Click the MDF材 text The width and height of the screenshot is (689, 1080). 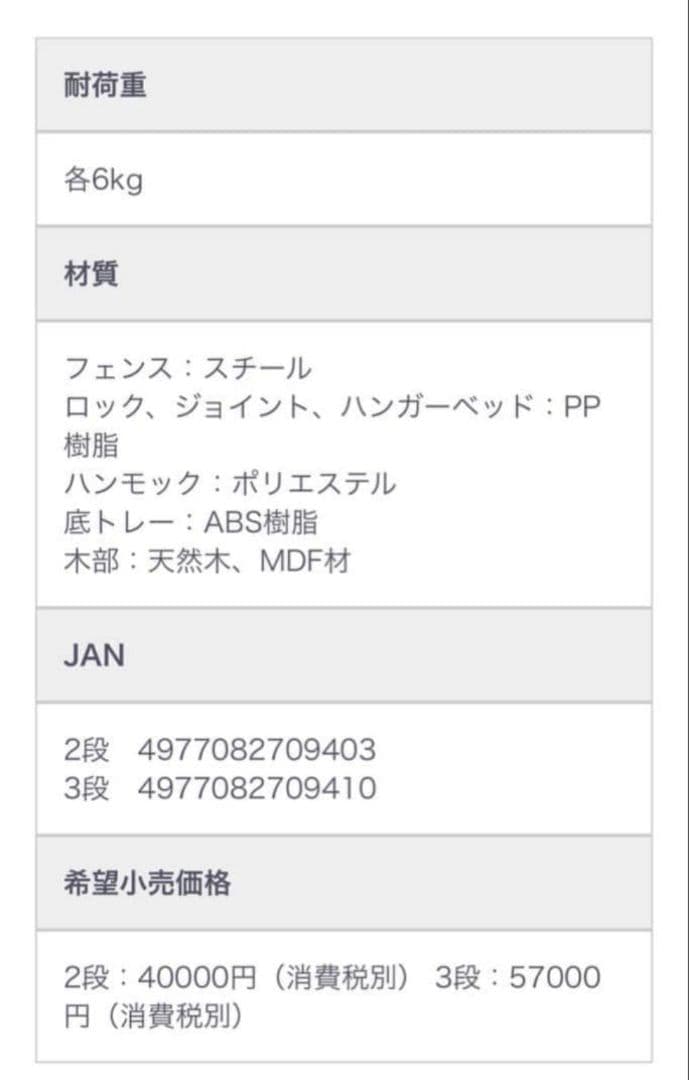click(305, 561)
